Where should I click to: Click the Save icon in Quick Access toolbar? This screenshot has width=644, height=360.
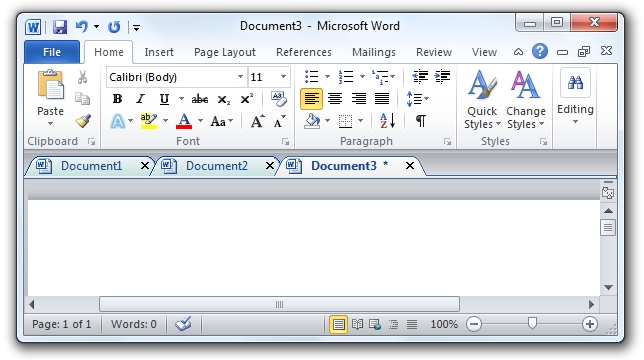click(x=60, y=27)
